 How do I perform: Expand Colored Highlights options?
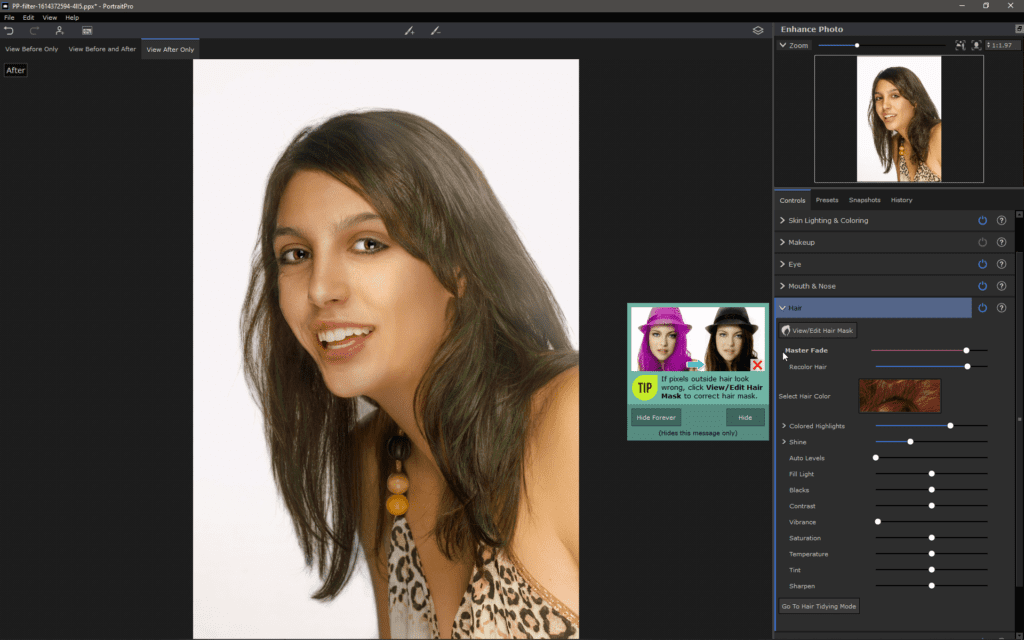click(x=784, y=426)
